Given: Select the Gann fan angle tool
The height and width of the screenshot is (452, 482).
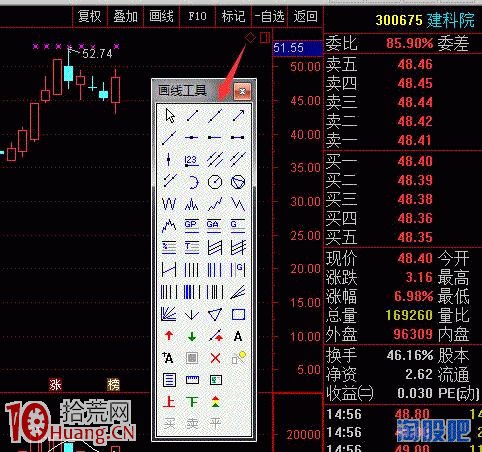Looking at the screenshot, I should pyautogui.click(x=169, y=314).
